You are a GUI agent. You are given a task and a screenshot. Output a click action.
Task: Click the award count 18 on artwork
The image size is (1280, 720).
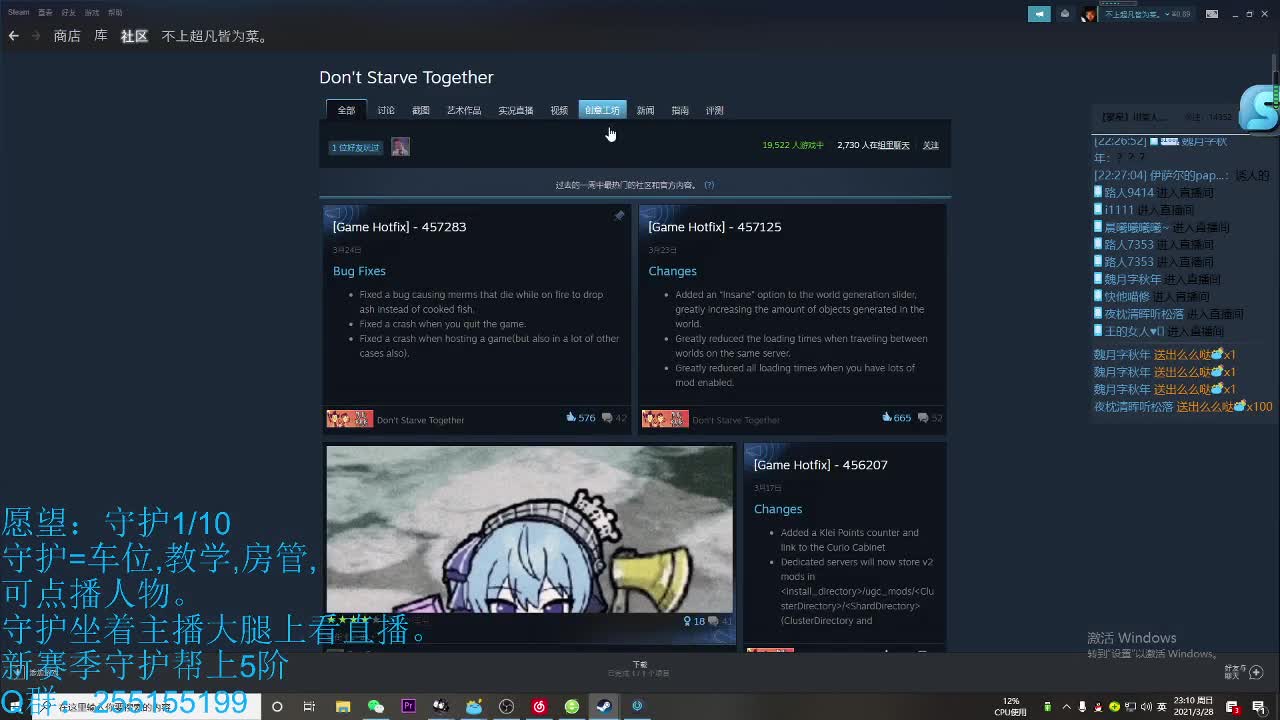click(x=693, y=621)
